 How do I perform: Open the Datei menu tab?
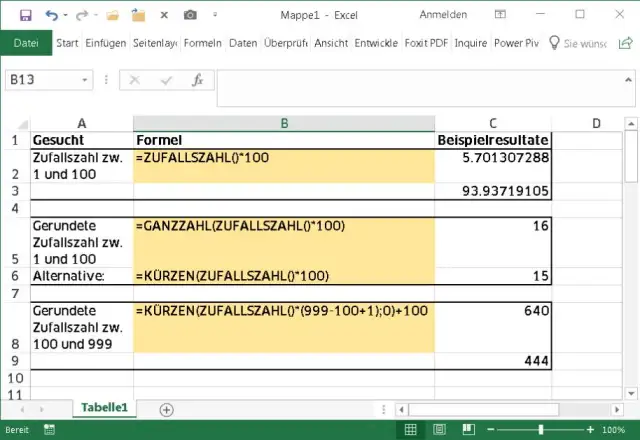tap(26, 44)
